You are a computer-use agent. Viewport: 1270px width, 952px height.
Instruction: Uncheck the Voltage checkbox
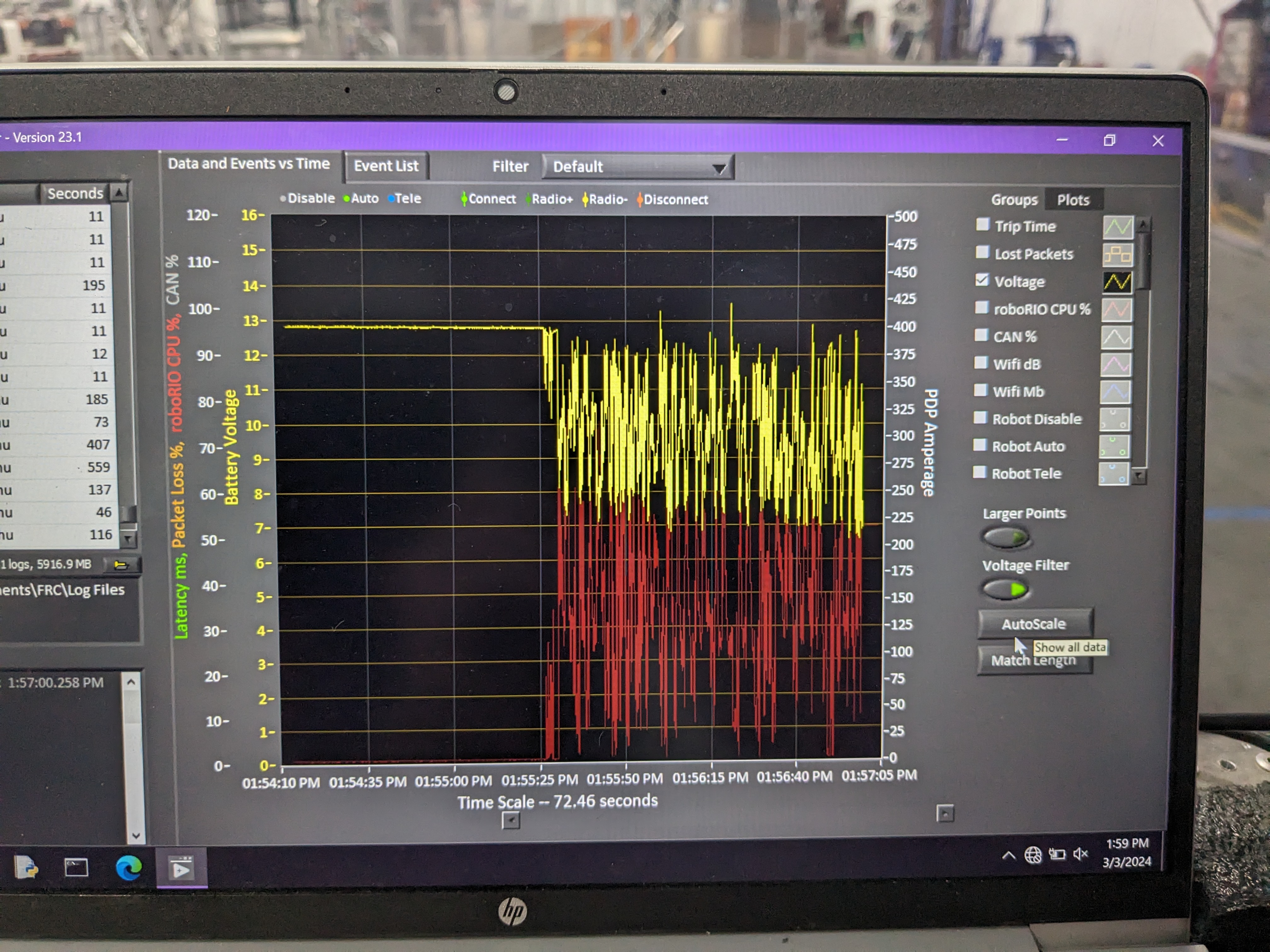pyautogui.click(x=982, y=280)
